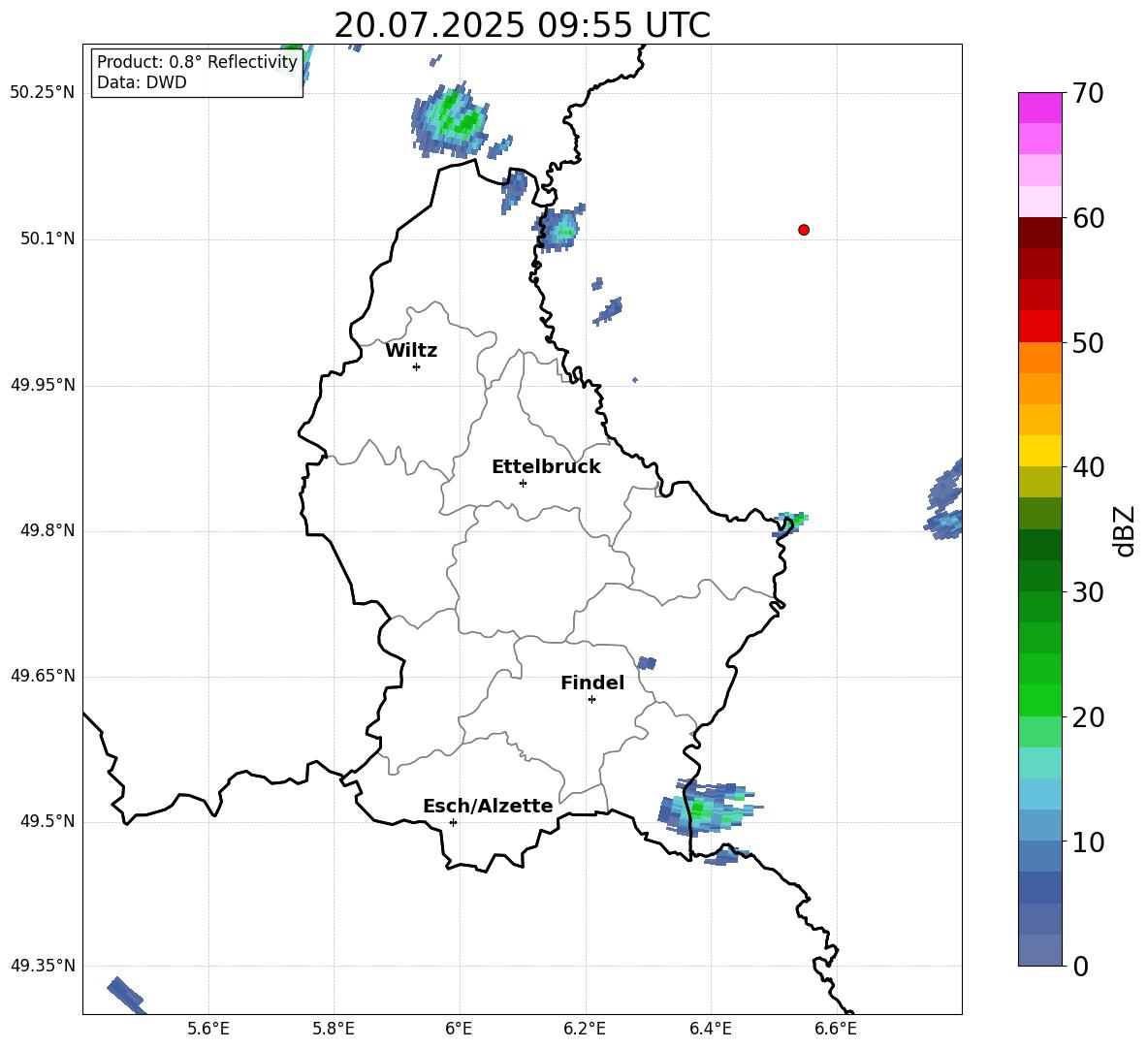
Task: Click the 50.25°N latitude label
Action: click(x=43, y=93)
